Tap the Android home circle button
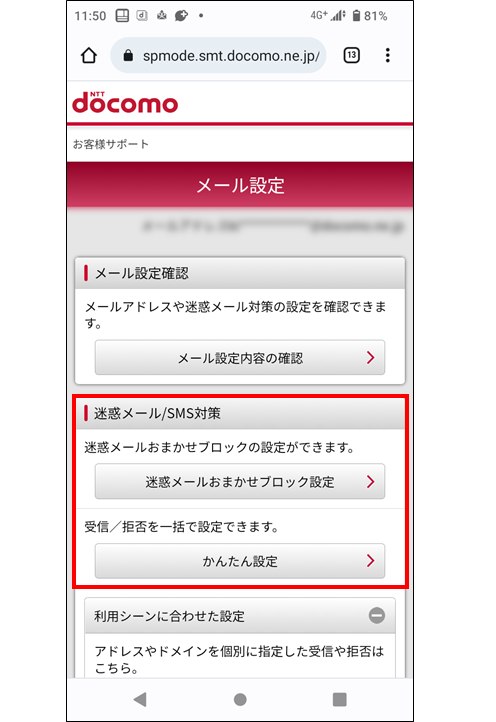The width and height of the screenshot is (496, 722). [240, 699]
